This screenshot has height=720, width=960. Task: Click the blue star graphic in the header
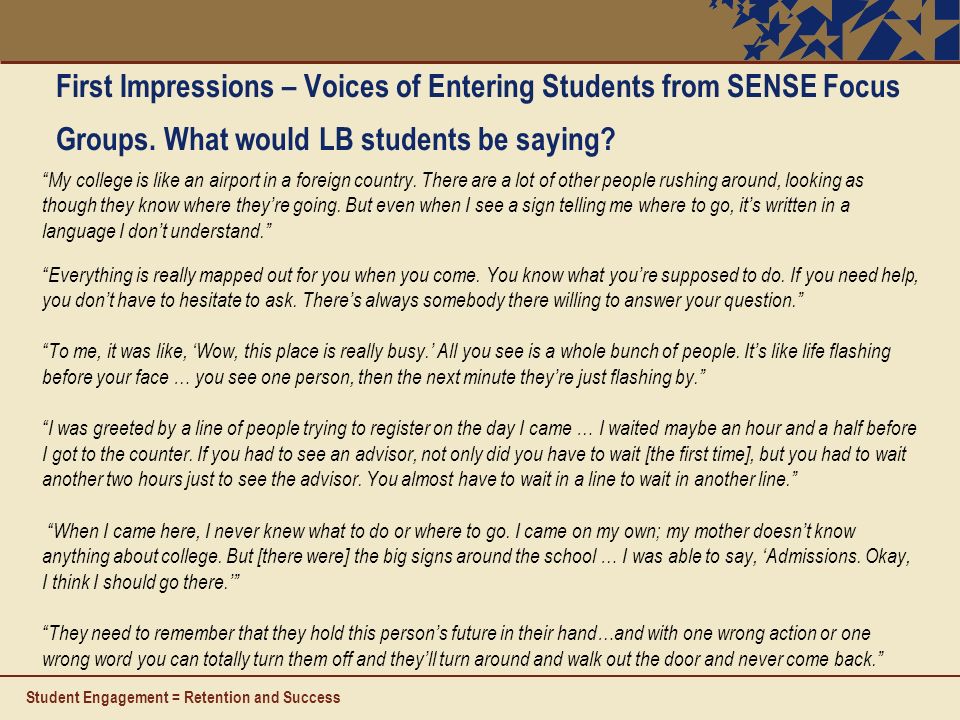click(834, 30)
